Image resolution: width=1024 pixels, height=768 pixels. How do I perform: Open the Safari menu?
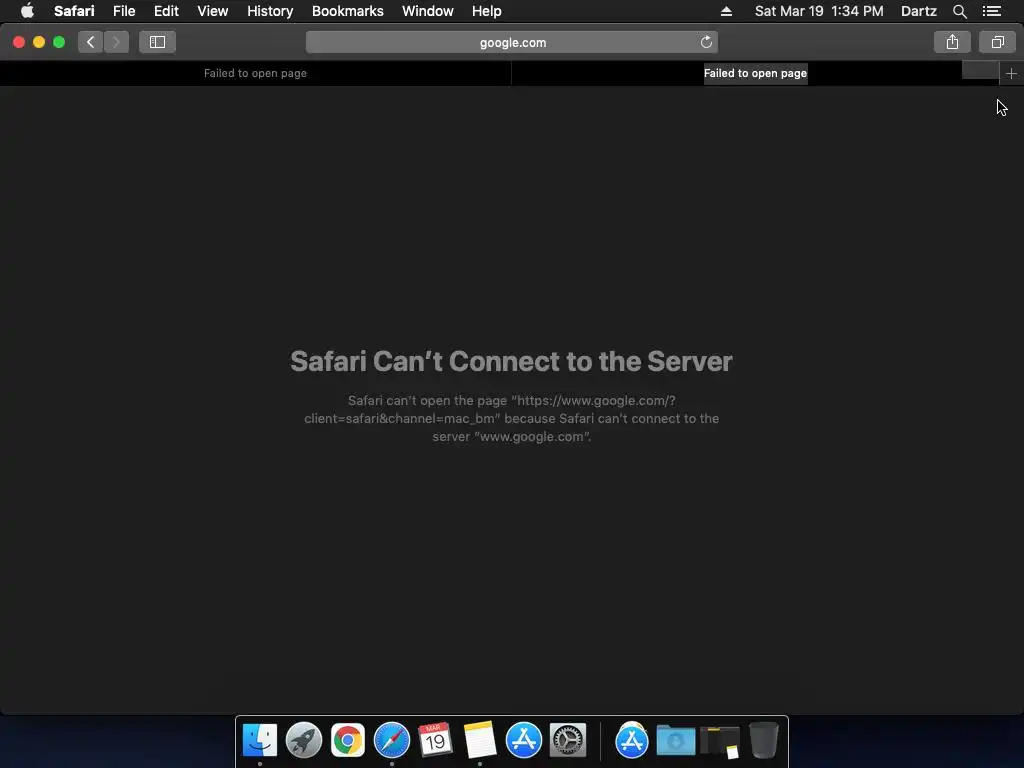(74, 11)
